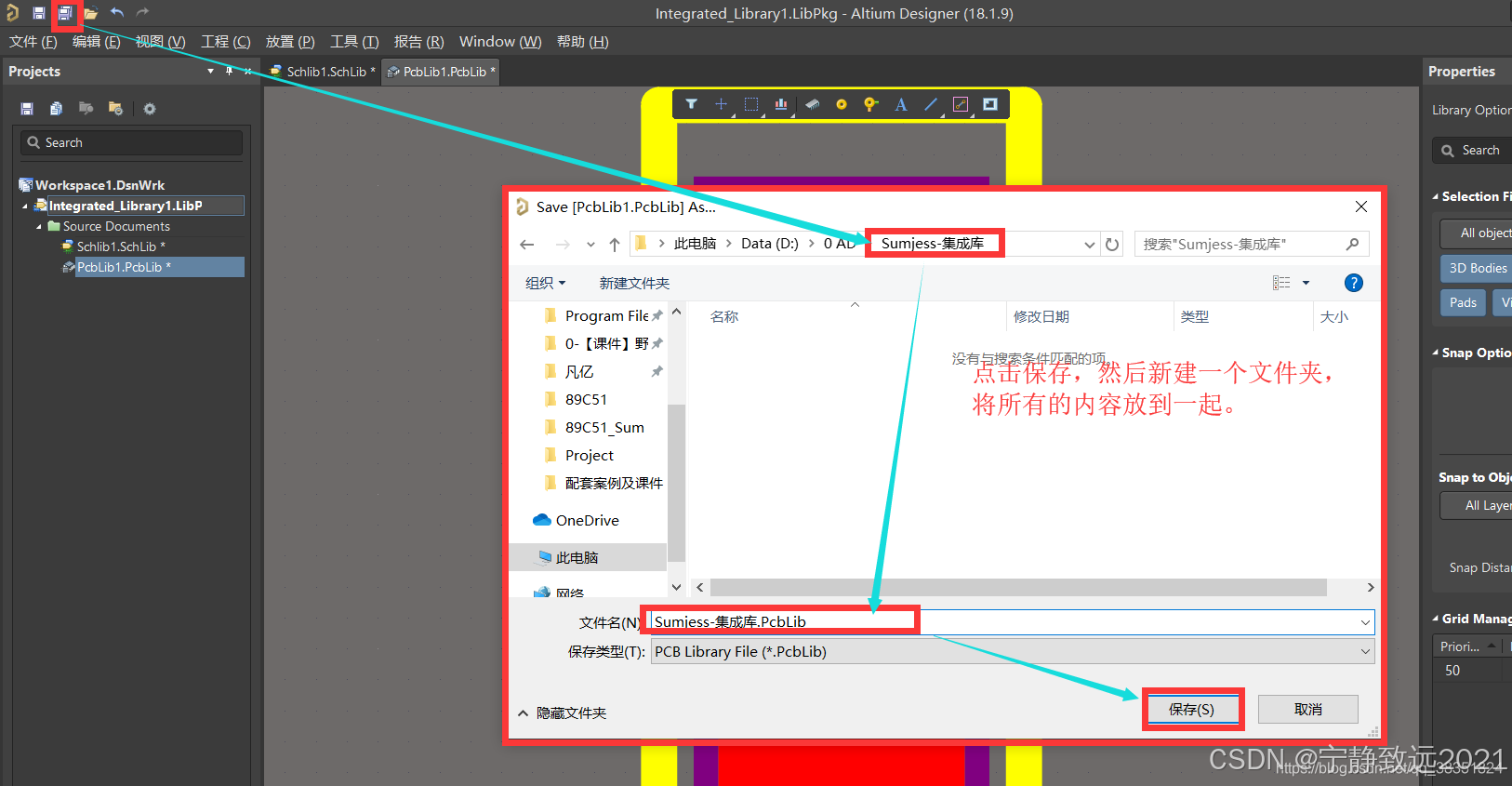This screenshot has width=1512, height=786.
Task: Switch to PcbLib1.PcbLib tab
Action: pyautogui.click(x=441, y=72)
